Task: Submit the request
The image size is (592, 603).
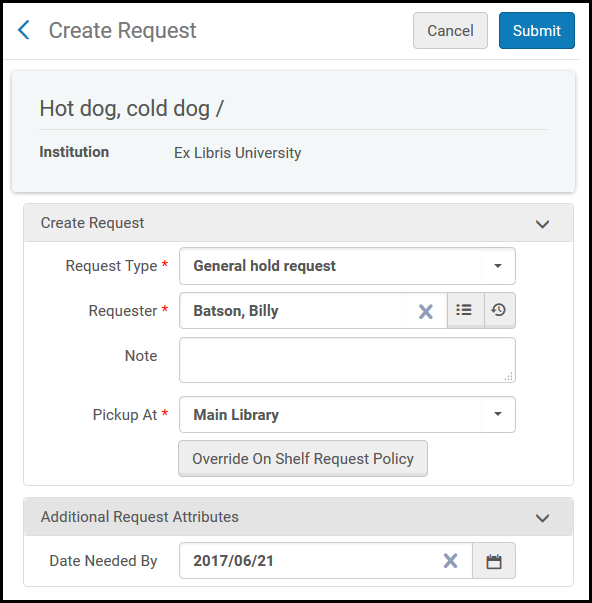Action: click(x=537, y=30)
